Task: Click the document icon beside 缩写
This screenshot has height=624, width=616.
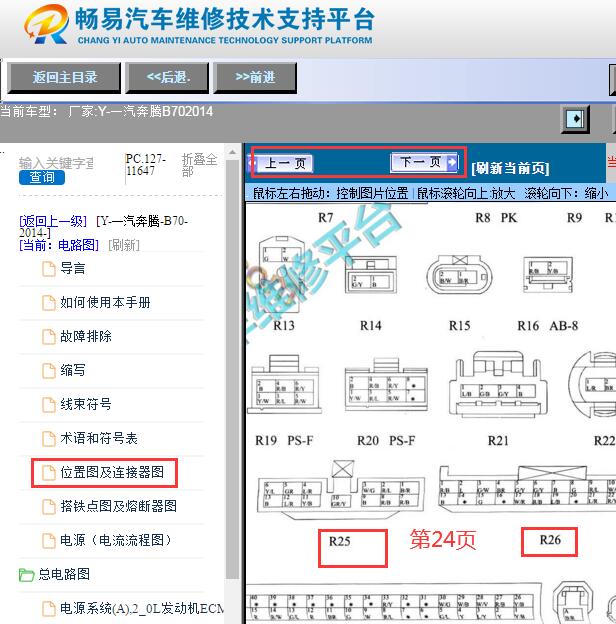Action: tap(49, 370)
